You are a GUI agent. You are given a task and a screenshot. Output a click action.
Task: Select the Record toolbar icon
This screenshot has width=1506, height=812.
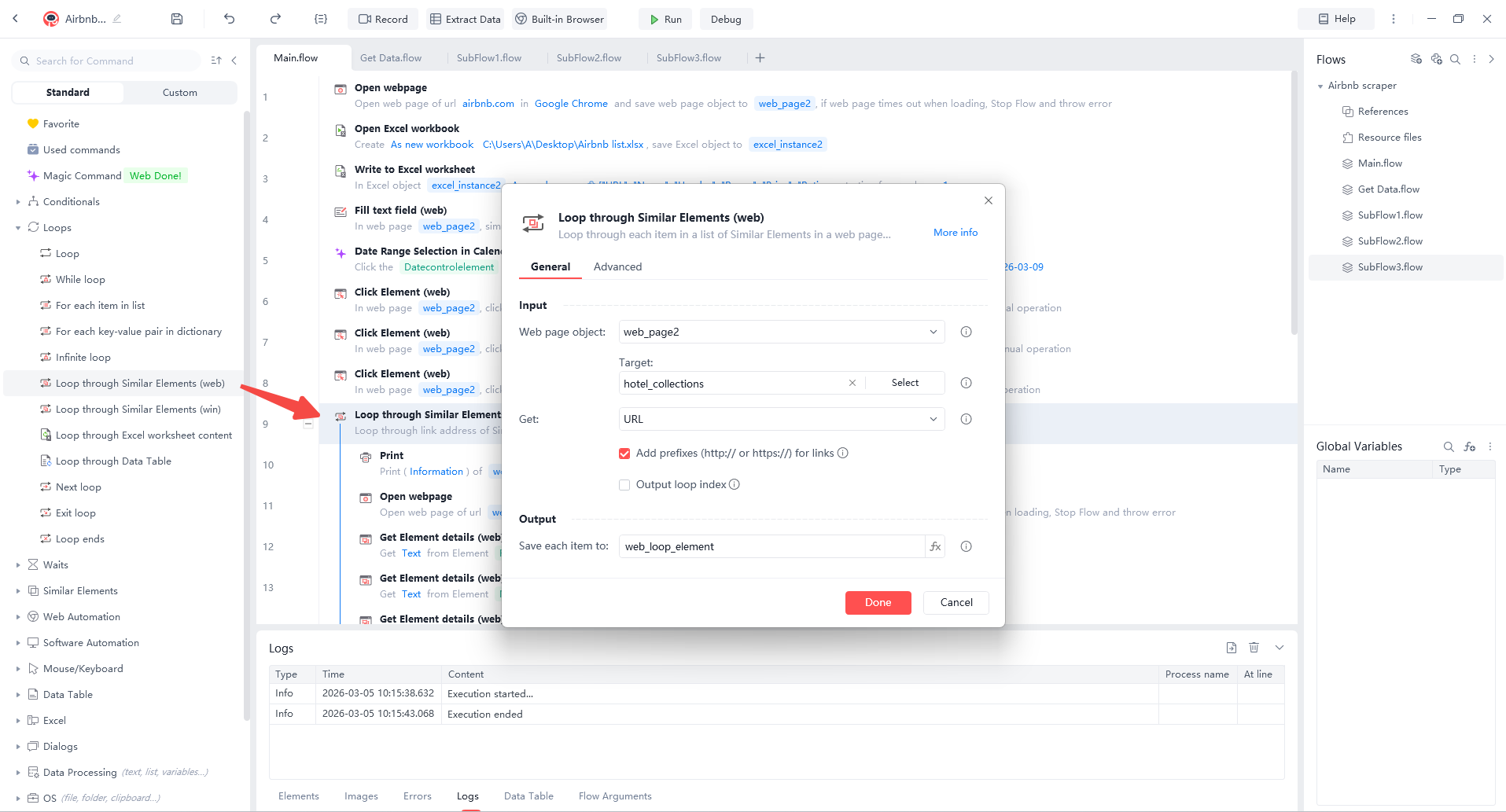[x=382, y=18]
